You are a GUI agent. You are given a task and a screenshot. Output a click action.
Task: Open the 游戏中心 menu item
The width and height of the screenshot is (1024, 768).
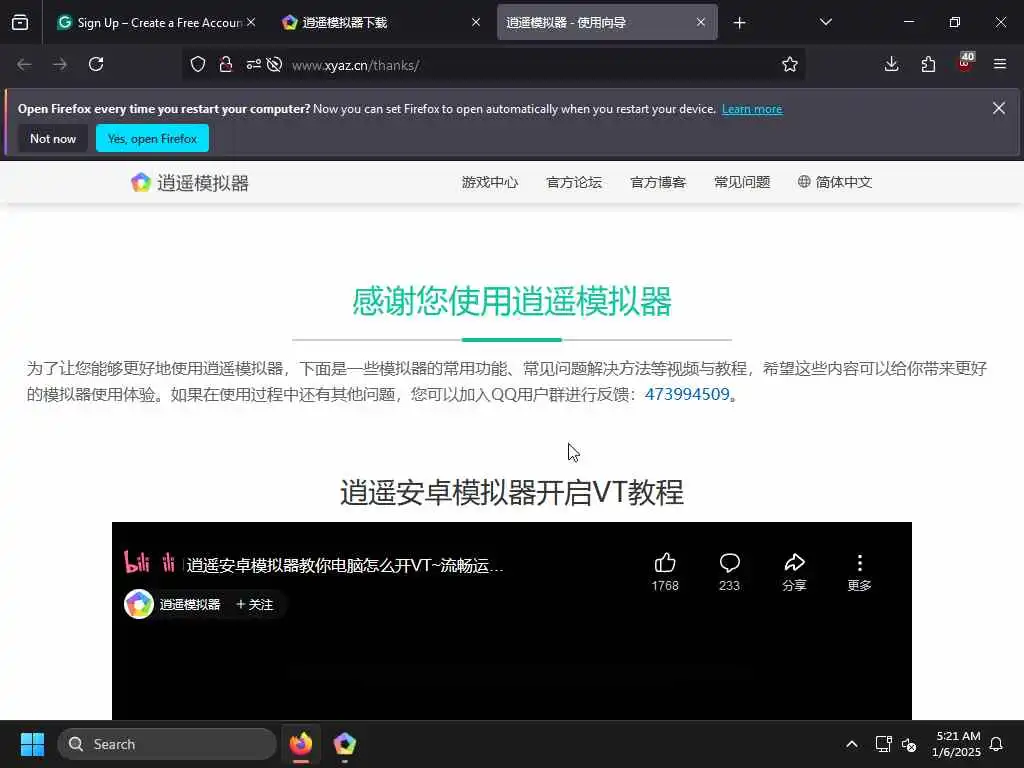490,182
